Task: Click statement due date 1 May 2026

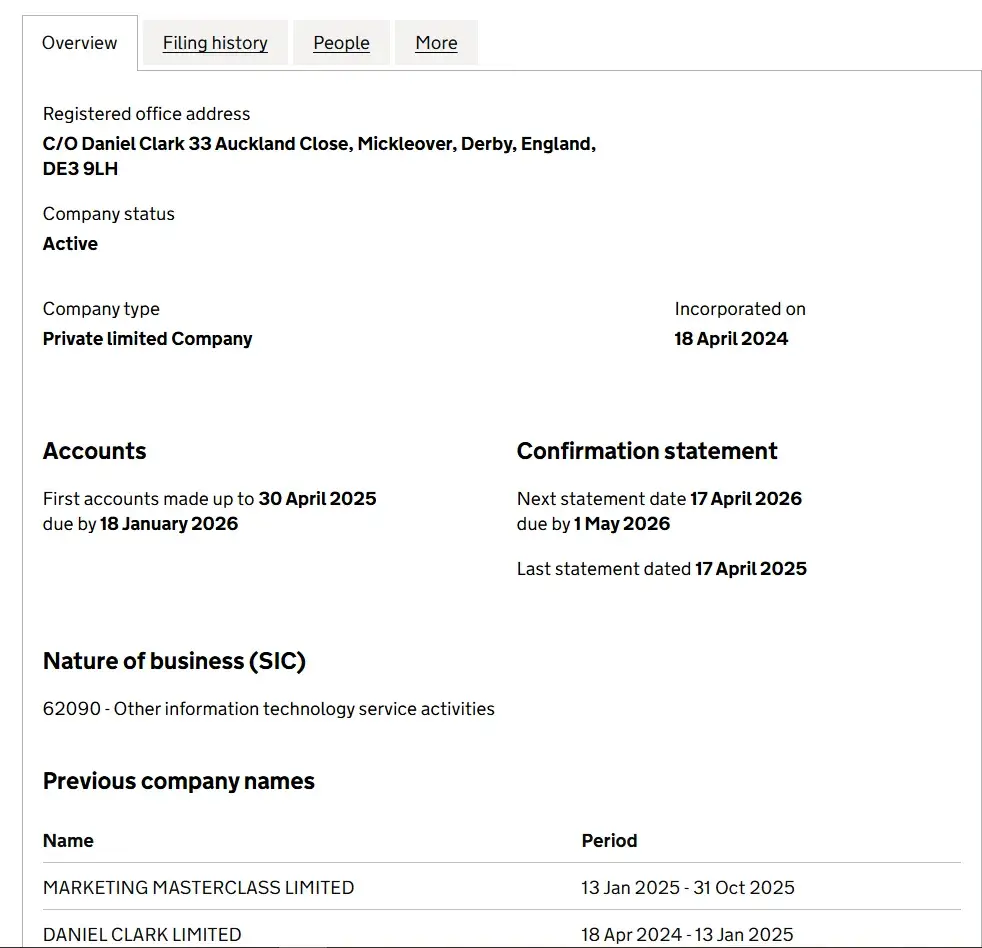Action: [x=622, y=523]
